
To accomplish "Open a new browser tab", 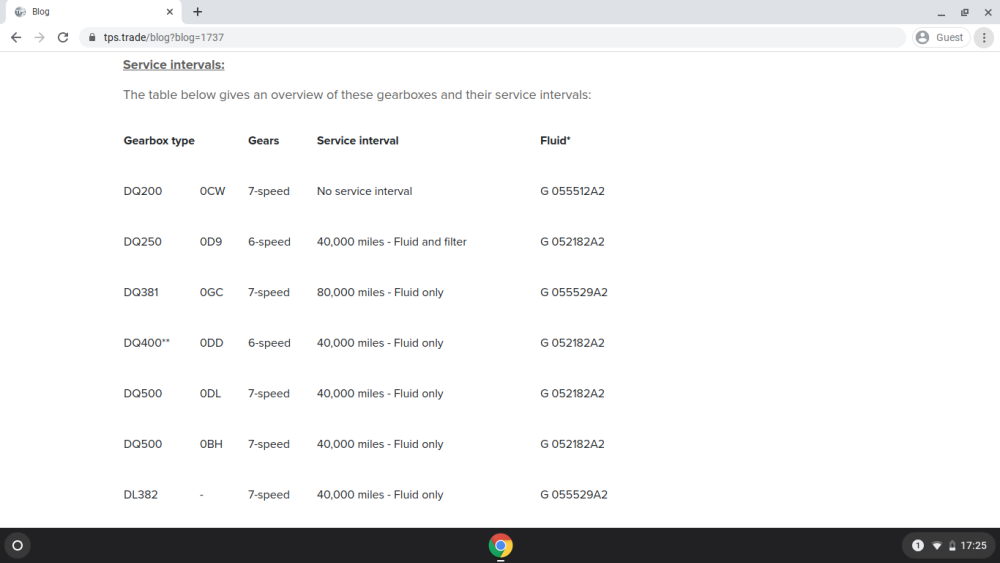I will tap(198, 12).
